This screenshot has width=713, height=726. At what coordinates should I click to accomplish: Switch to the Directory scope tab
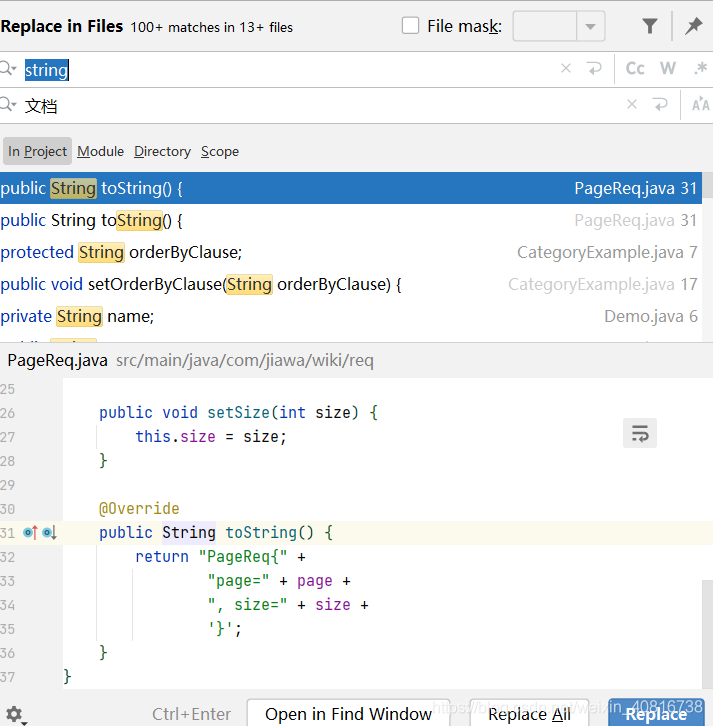163,151
